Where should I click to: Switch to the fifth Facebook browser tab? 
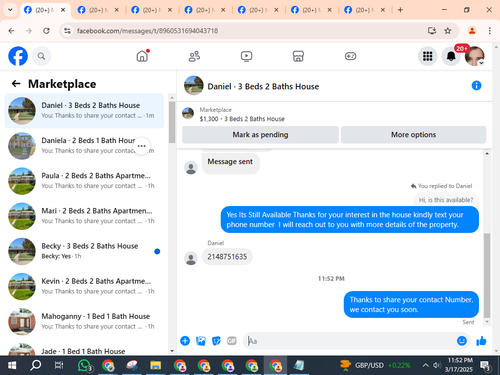click(258, 10)
